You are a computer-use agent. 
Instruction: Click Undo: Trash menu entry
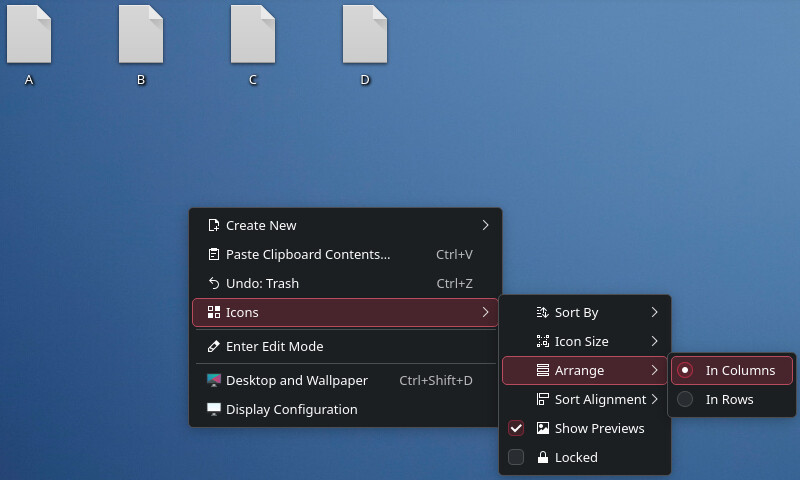pyautogui.click(x=262, y=283)
